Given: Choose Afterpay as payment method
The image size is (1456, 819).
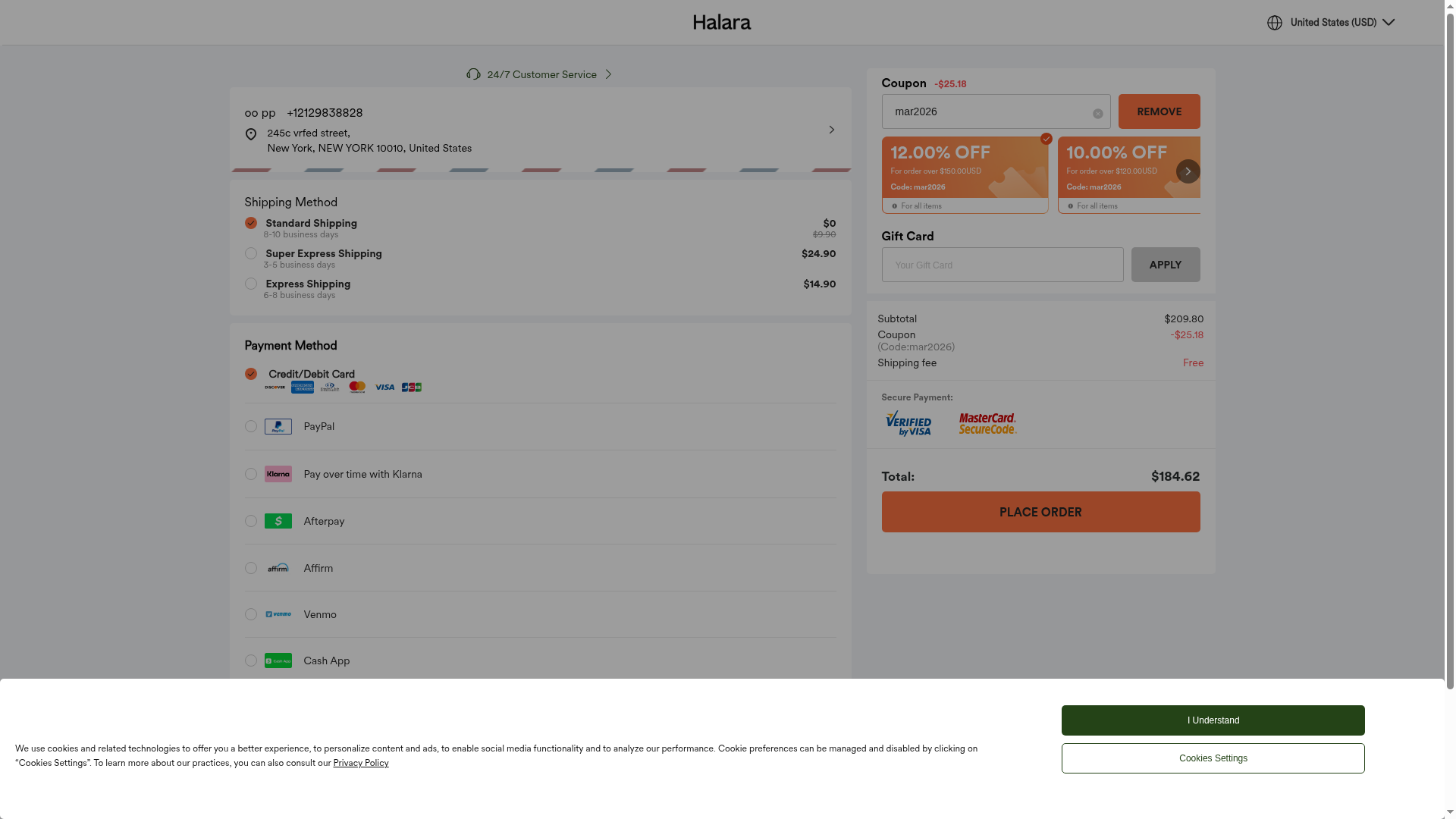Looking at the screenshot, I should coord(251,521).
